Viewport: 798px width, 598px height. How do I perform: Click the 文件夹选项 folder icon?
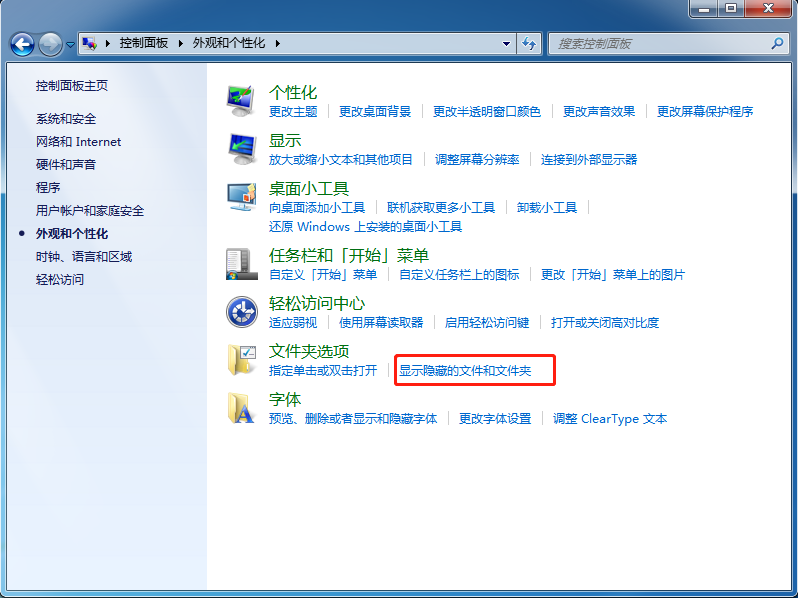pos(241,359)
